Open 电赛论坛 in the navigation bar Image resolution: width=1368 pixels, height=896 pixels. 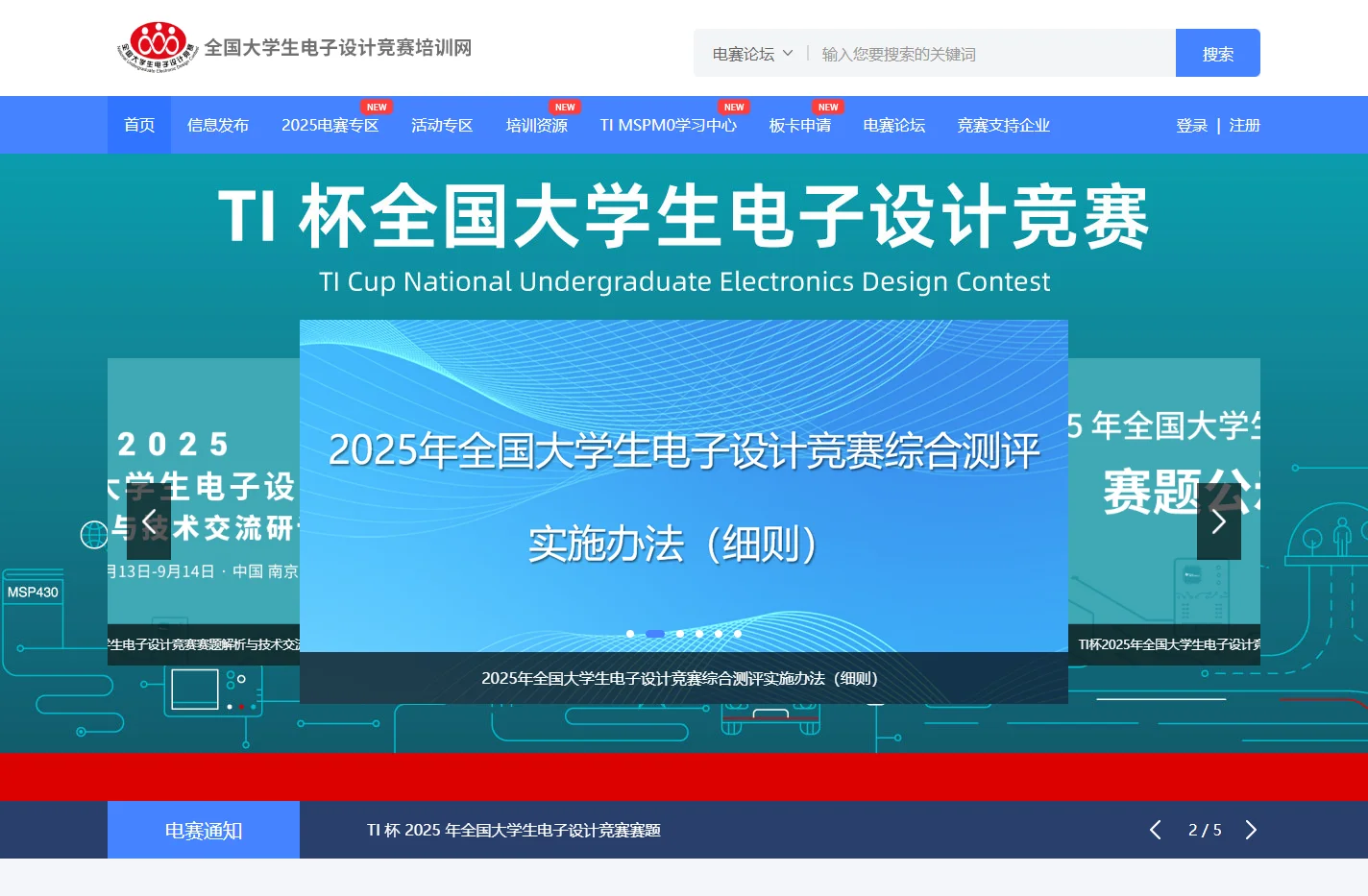pos(894,125)
